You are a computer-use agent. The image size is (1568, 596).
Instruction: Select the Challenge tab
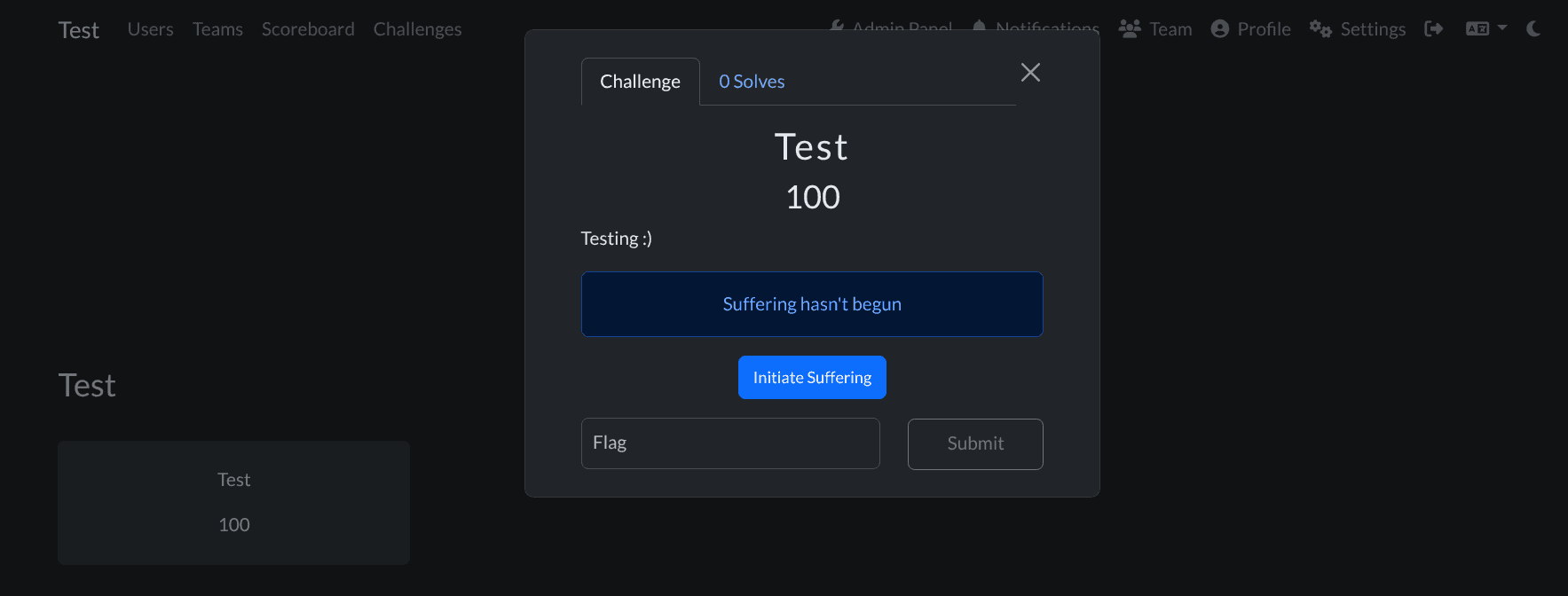[640, 82]
